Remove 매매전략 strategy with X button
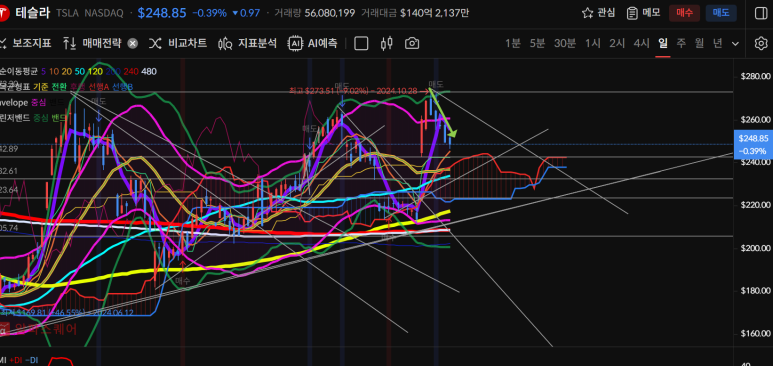This screenshot has height=366, width=773. (x=133, y=43)
